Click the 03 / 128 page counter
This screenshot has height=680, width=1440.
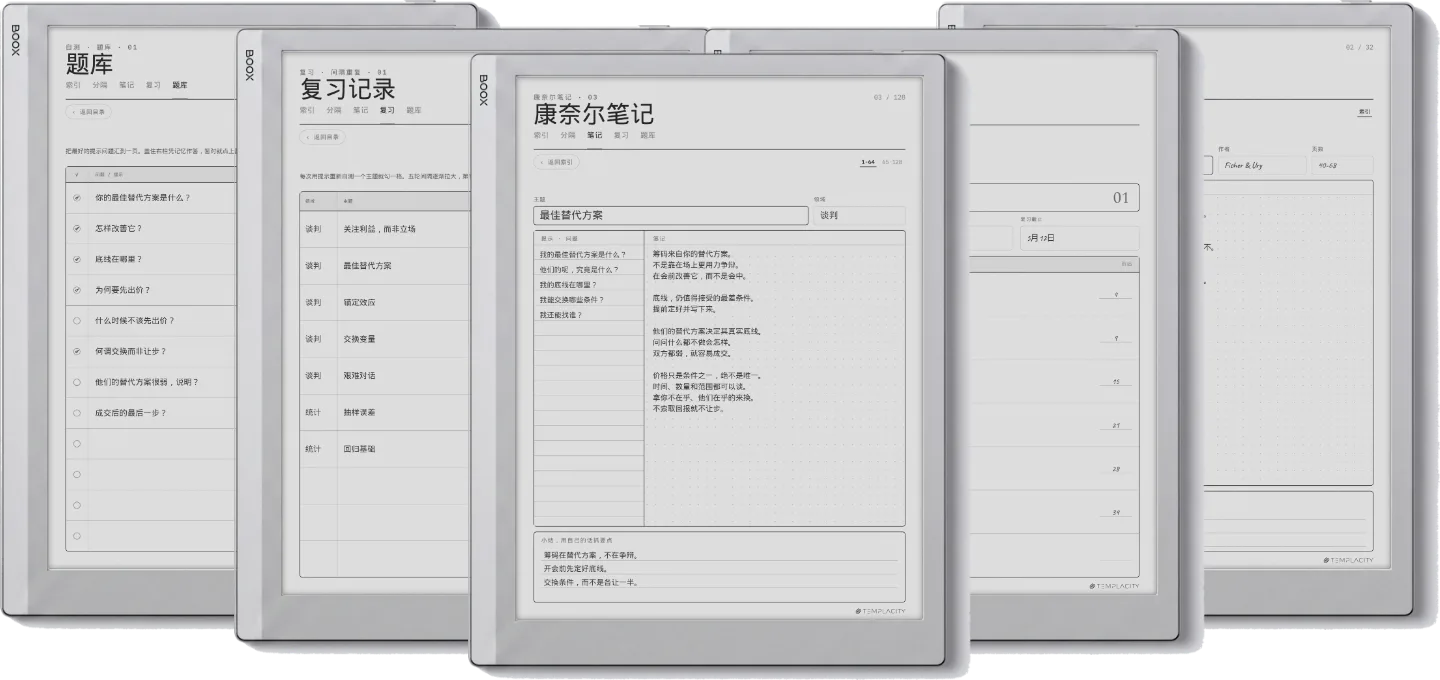[889, 97]
